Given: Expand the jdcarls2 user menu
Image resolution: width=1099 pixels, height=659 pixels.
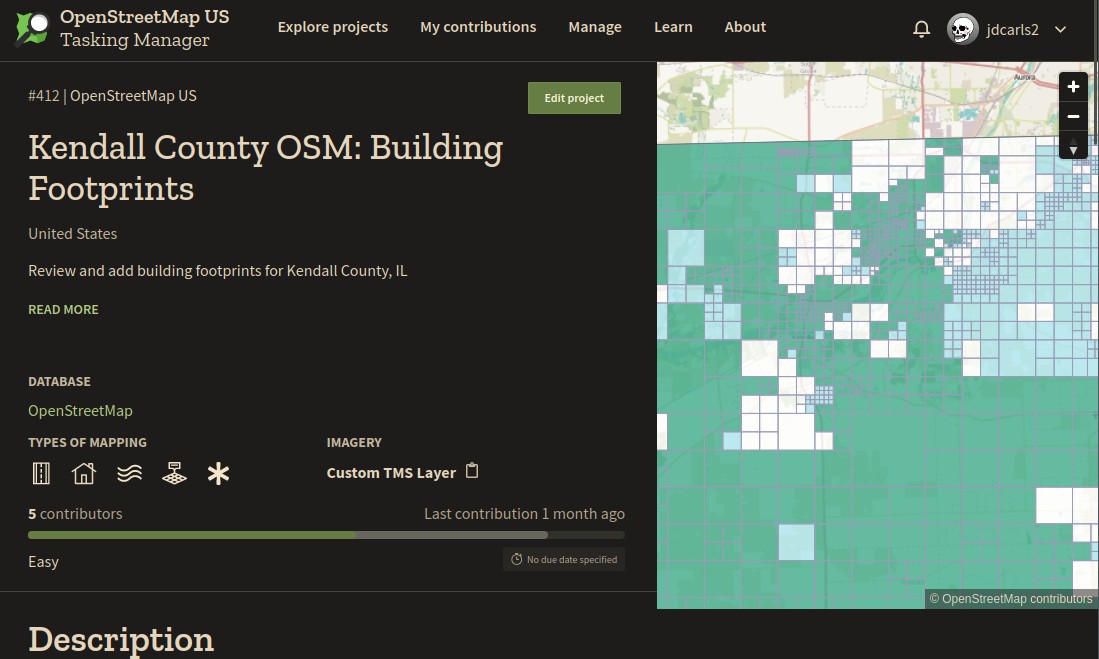Looking at the screenshot, I should pos(1060,29).
